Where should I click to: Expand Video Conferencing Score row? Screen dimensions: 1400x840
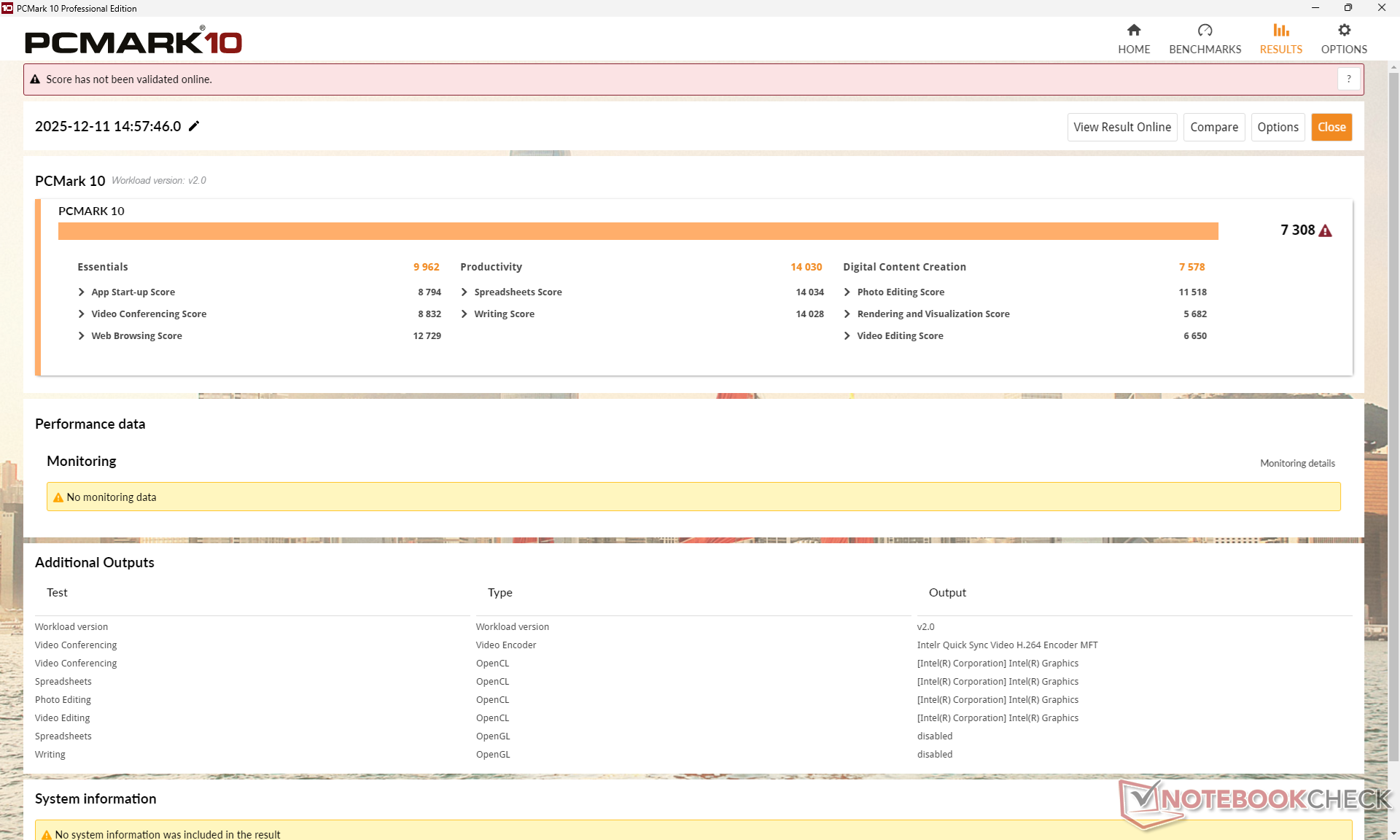tap(81, 314)
